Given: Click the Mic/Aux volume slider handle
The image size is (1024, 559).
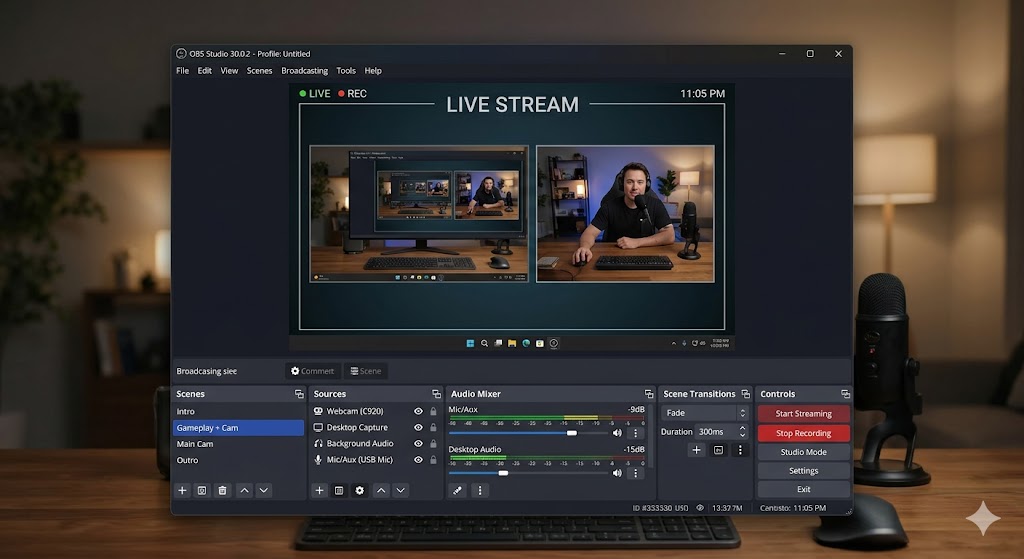Looking at the screenshot, I should tap(571, 433).
